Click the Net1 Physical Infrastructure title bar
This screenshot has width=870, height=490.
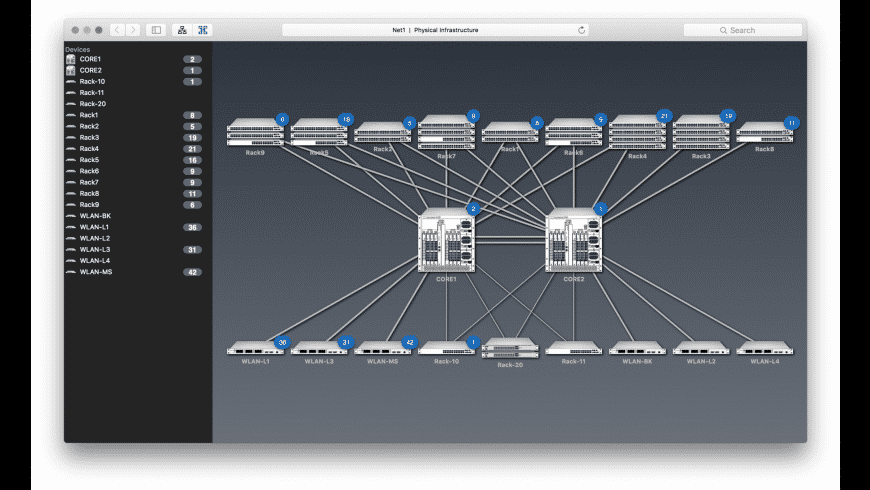(x=435, y=30)
